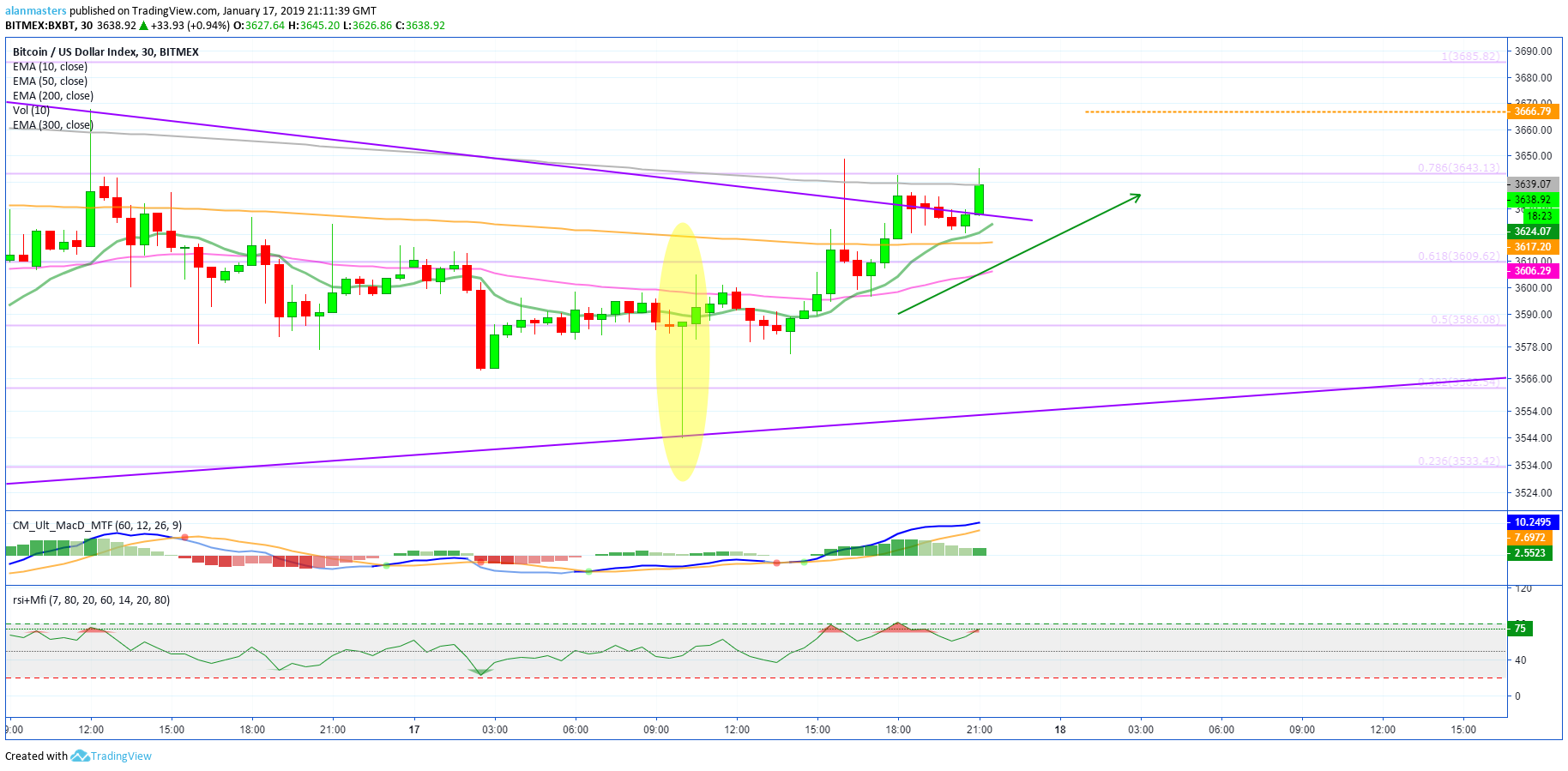Click the 21:00 time label near latest candle
The width and height of the screenshot is (1568, 771).
click(980, 730)
